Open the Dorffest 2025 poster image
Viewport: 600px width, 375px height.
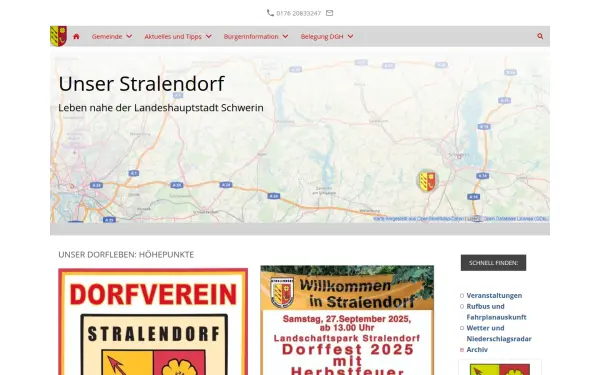347,320
